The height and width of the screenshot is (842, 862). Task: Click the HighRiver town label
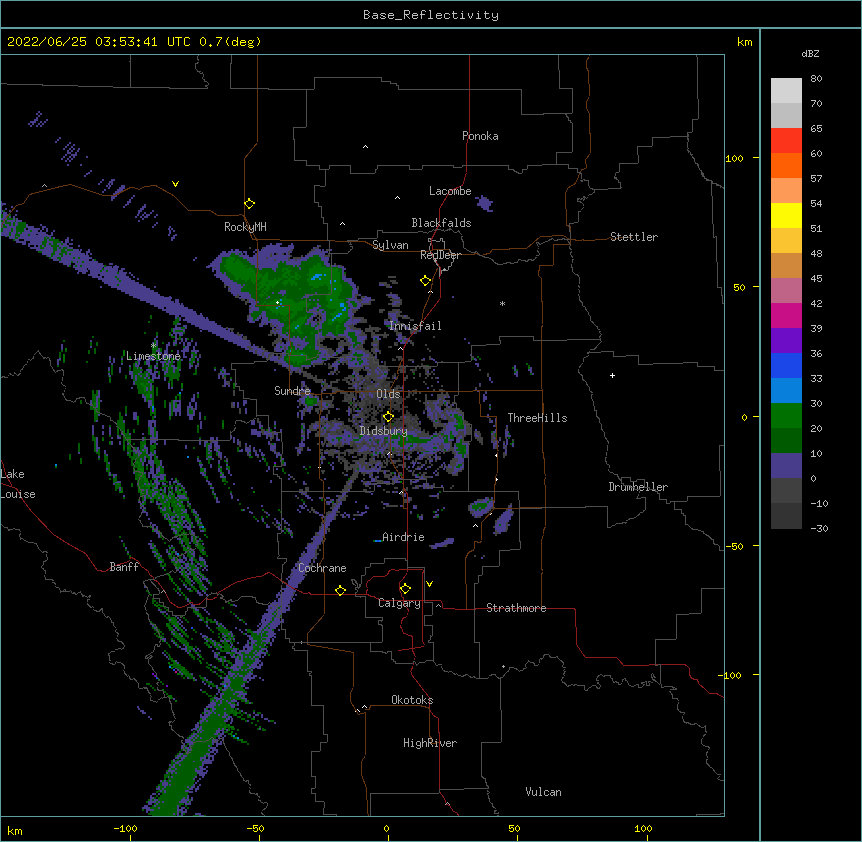tap(430, 743)
